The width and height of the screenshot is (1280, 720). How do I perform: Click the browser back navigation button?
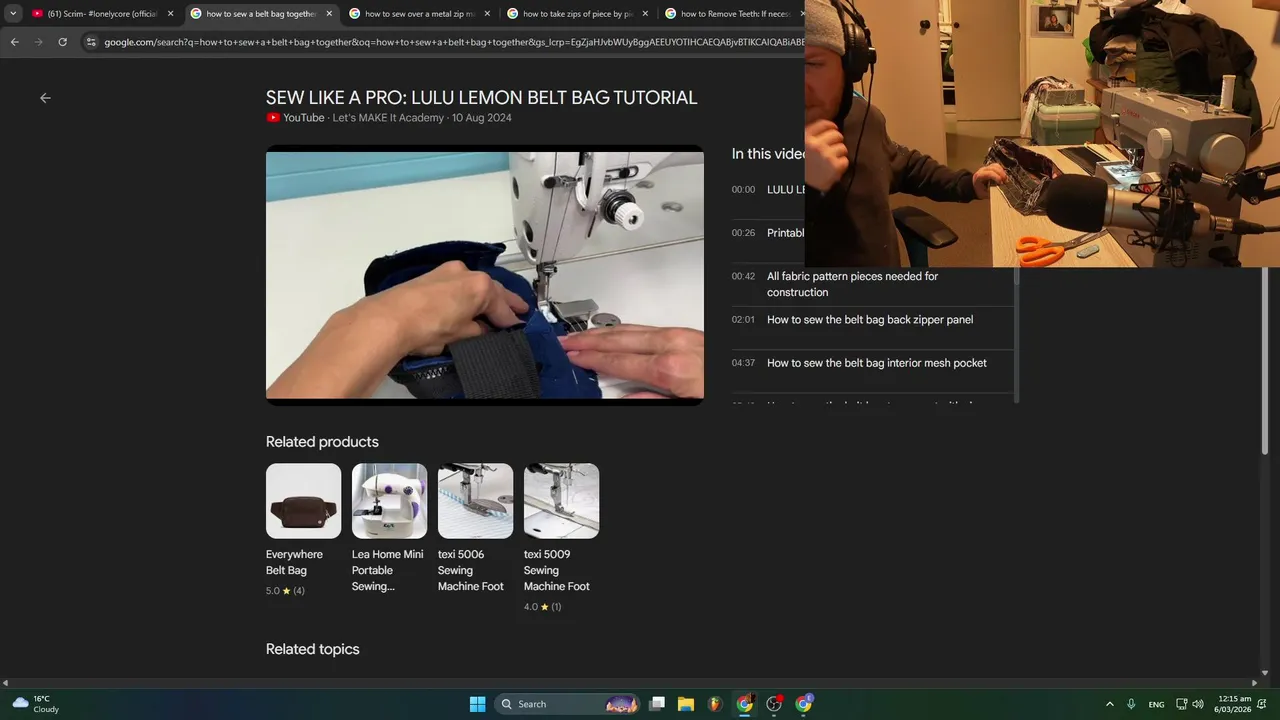click(x=14, y=42)
